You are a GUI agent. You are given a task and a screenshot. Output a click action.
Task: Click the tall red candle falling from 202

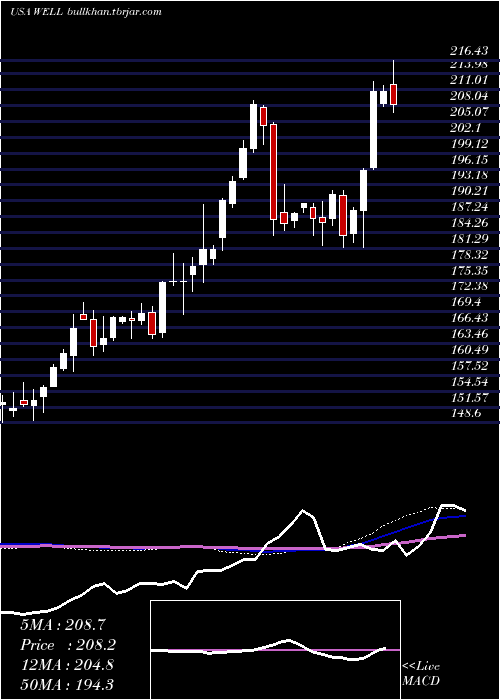pyautogui.click(x=273, y=172)
